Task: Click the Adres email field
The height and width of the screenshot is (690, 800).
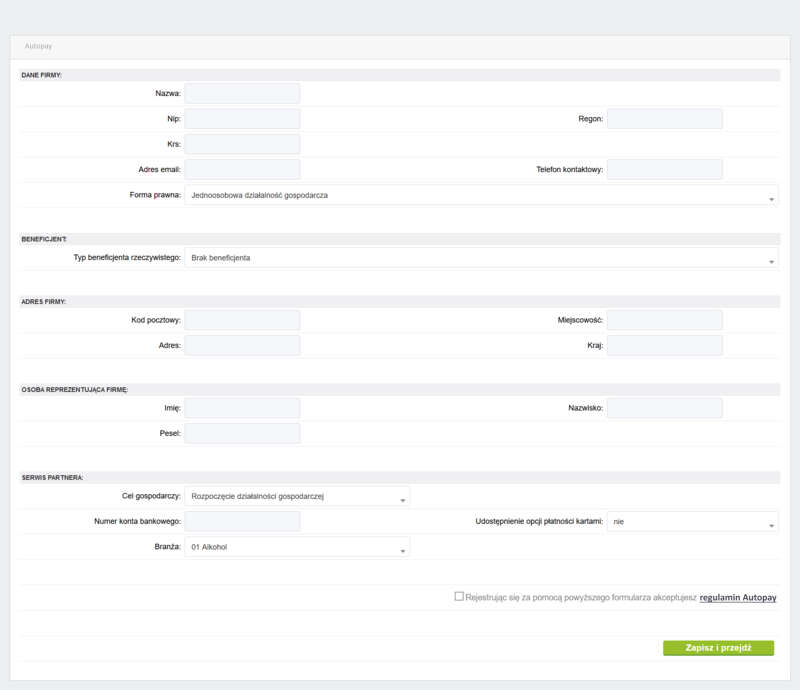Action: pyautogui.click(x=242, y=169)
